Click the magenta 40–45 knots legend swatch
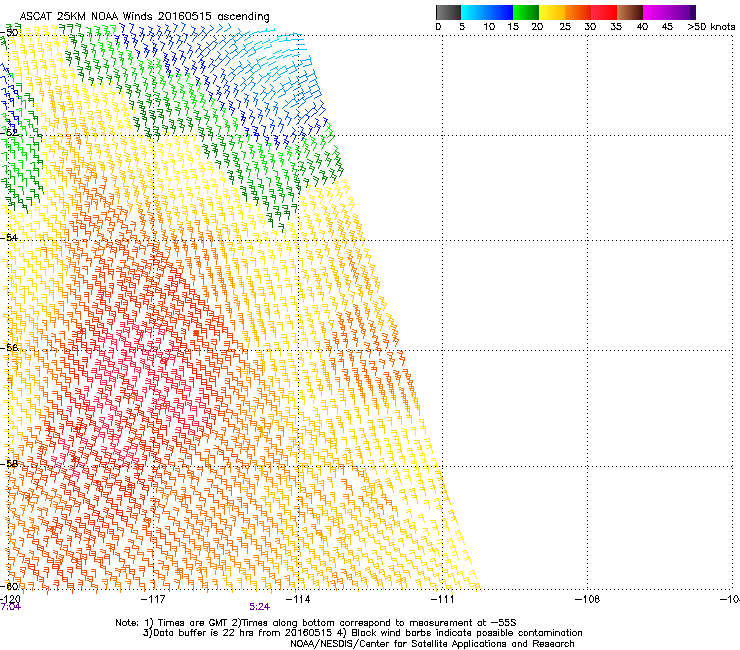740x650 pixels. point(656,12)
